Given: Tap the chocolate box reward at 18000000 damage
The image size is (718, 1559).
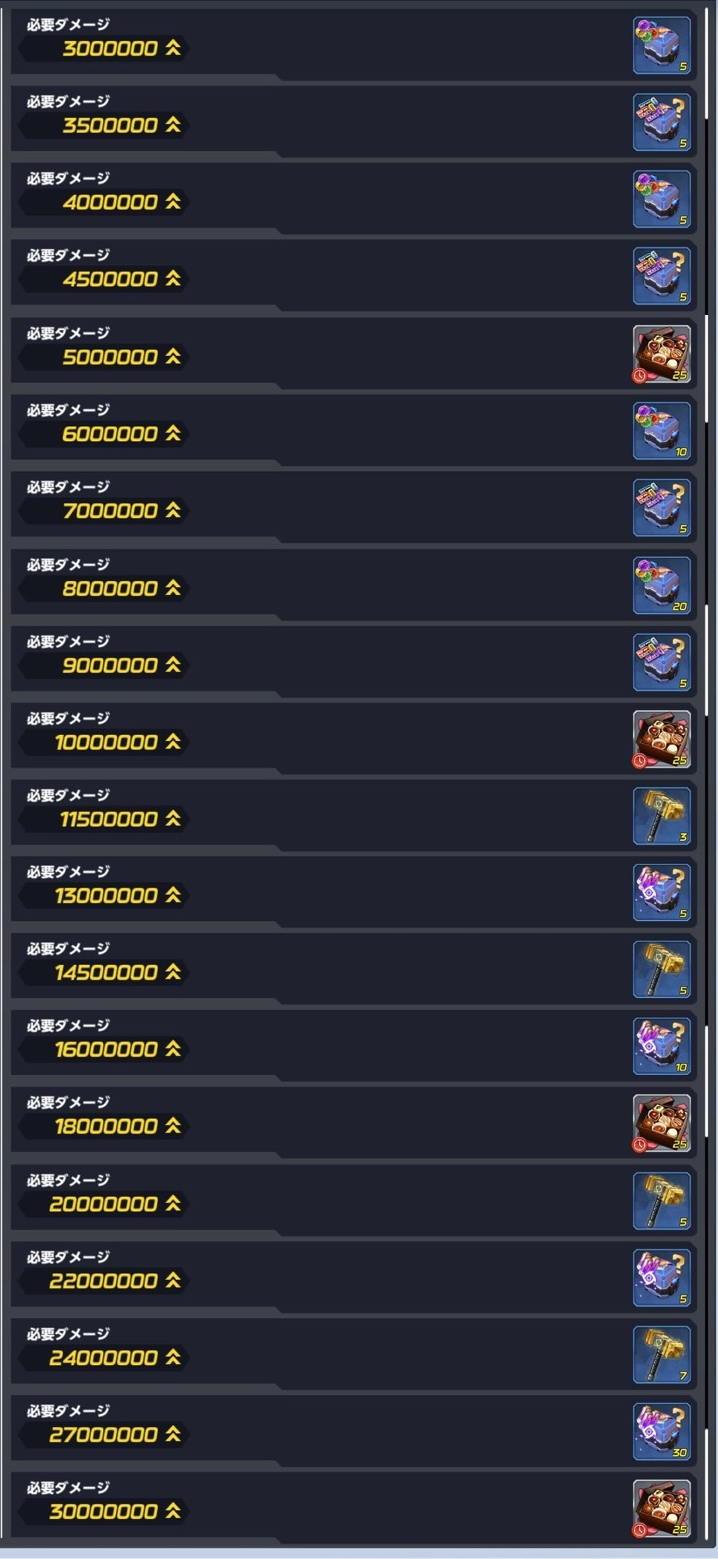Looking at the screenshot, I should click(x=662, y=1124).
